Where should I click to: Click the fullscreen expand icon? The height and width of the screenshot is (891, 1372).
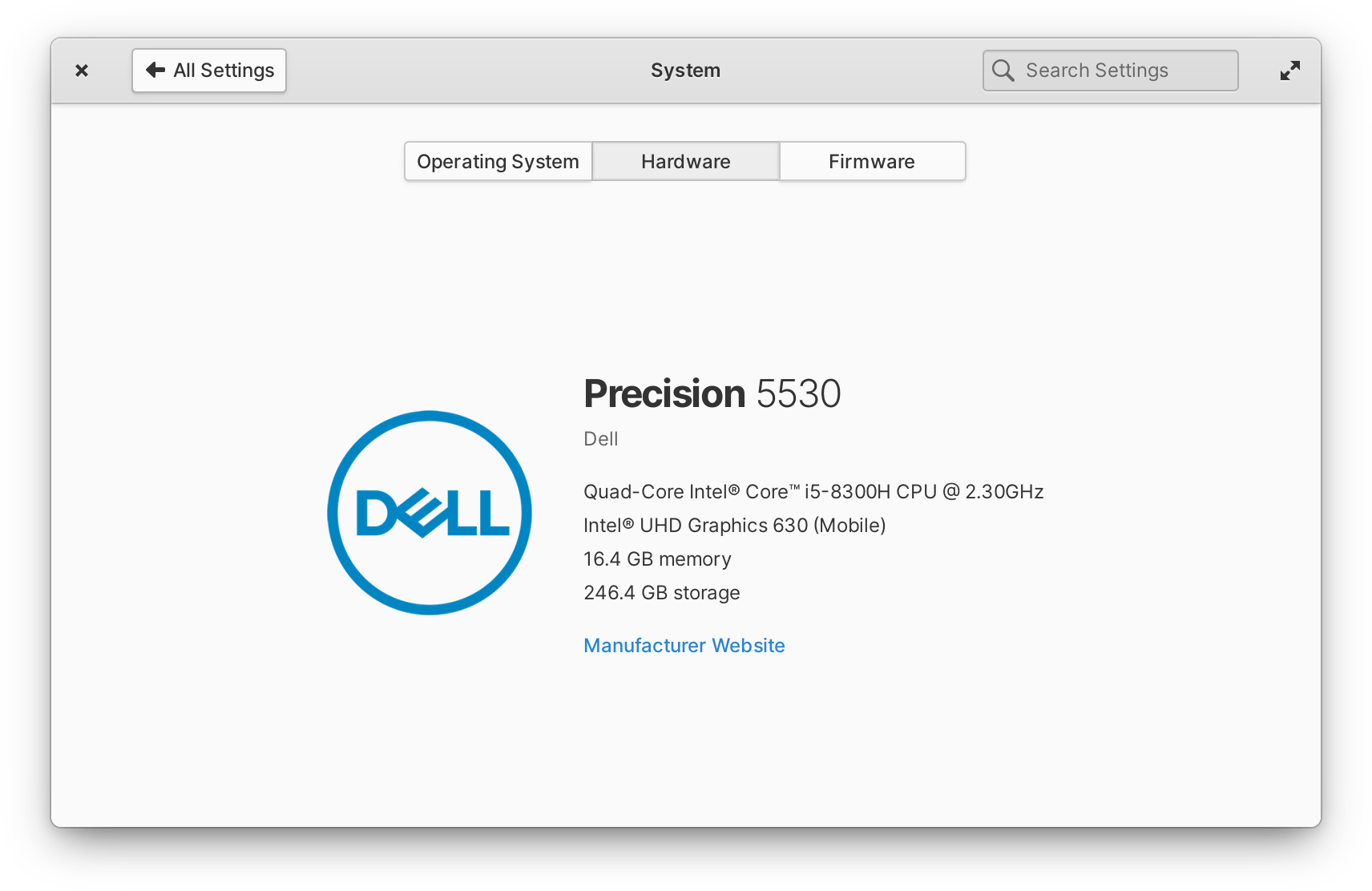(x=1290, y=71)
